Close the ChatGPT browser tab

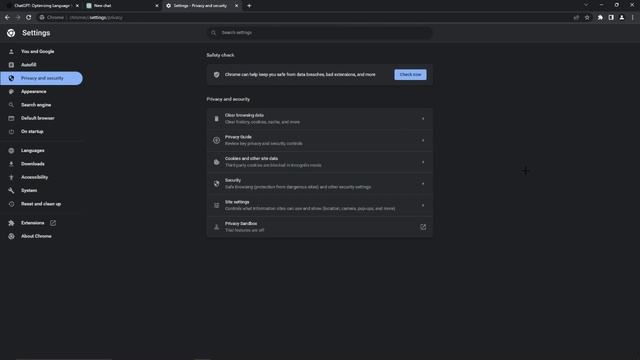pyautogui.click(x=77, y=6)
